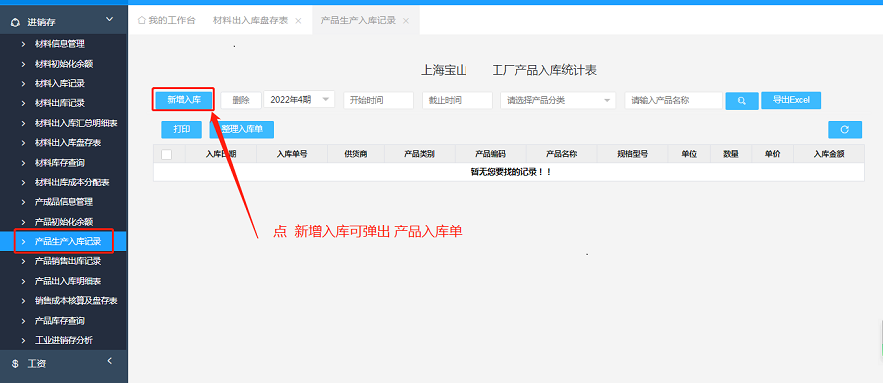
Task: Open 材料库存查询 in sidebar
Action: 60,163
